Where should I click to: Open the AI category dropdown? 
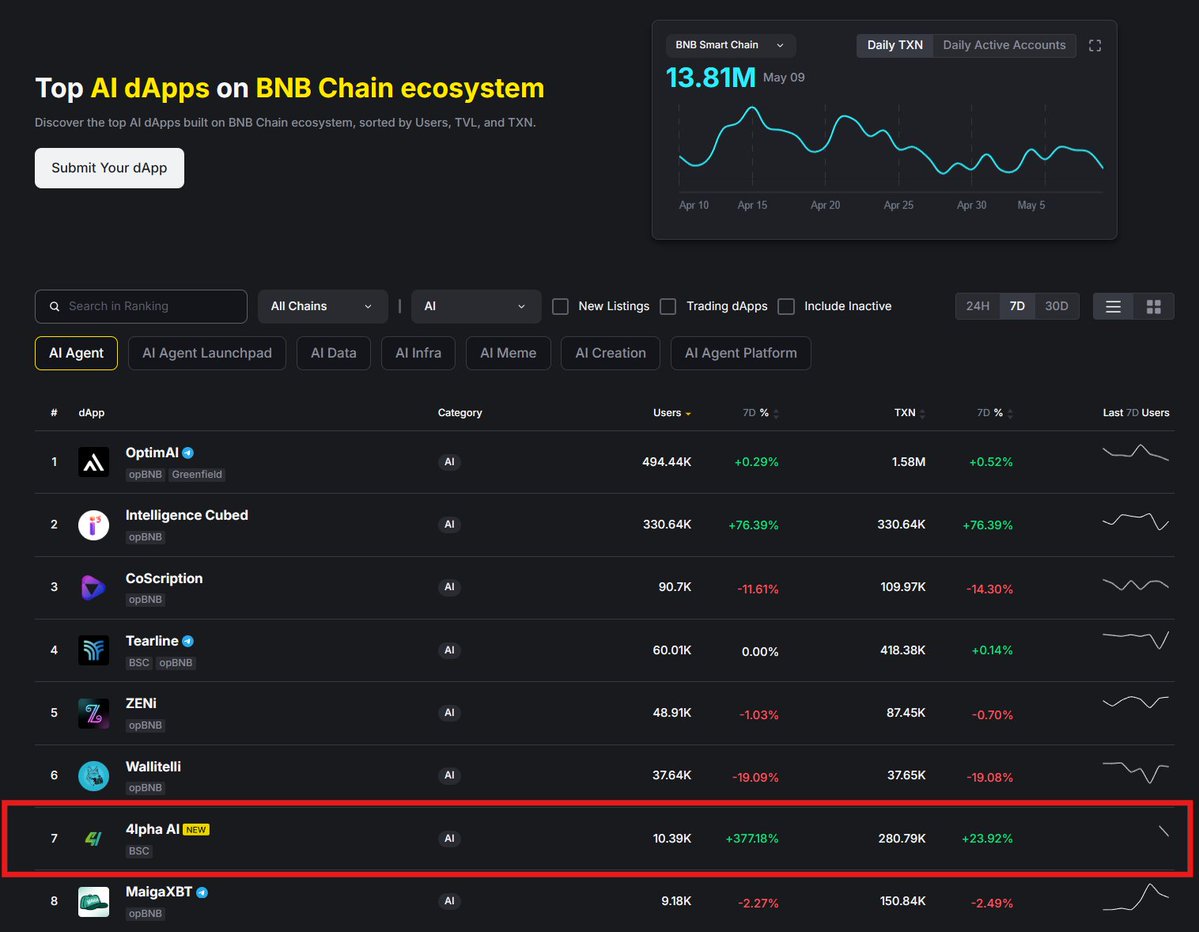pos(476,307)
